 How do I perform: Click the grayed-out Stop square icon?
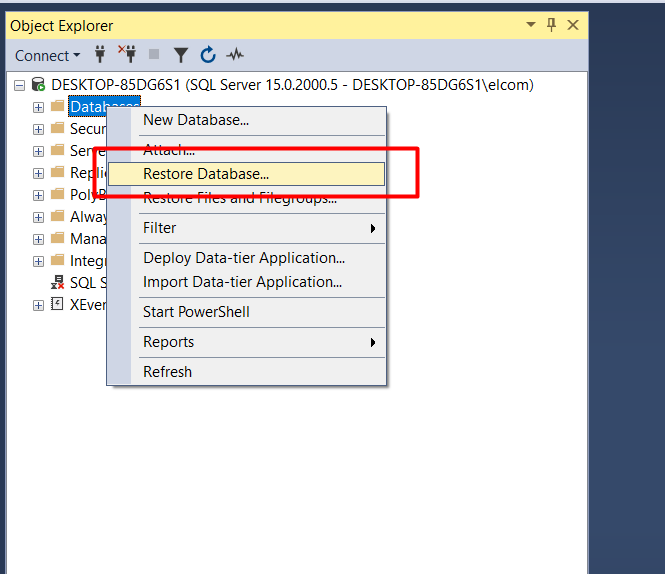[154, 55]
